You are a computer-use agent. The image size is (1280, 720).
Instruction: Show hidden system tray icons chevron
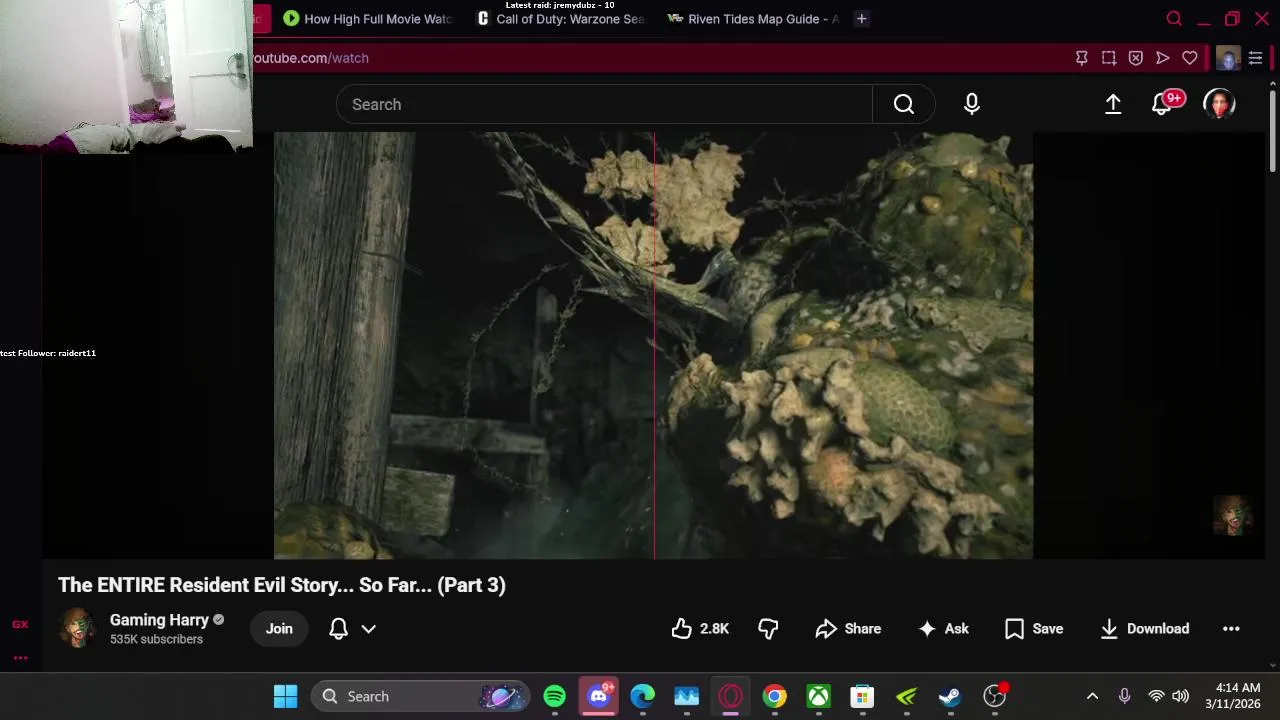click(1092, 696)
